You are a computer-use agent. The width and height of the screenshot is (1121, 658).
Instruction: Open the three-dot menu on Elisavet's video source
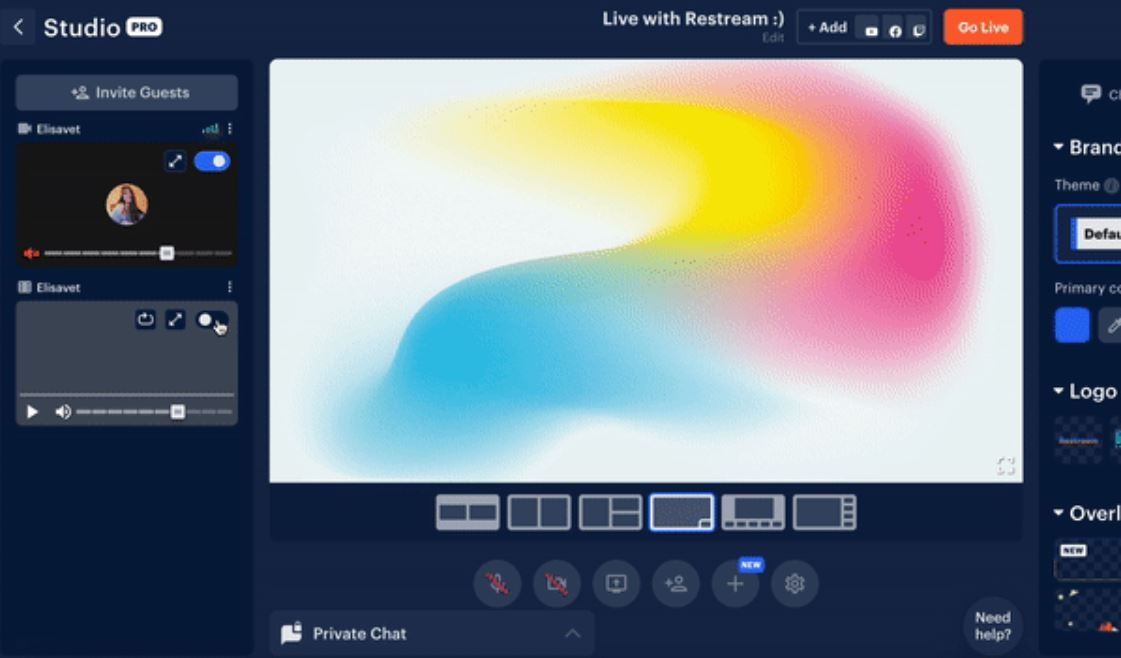pos(232,287)
